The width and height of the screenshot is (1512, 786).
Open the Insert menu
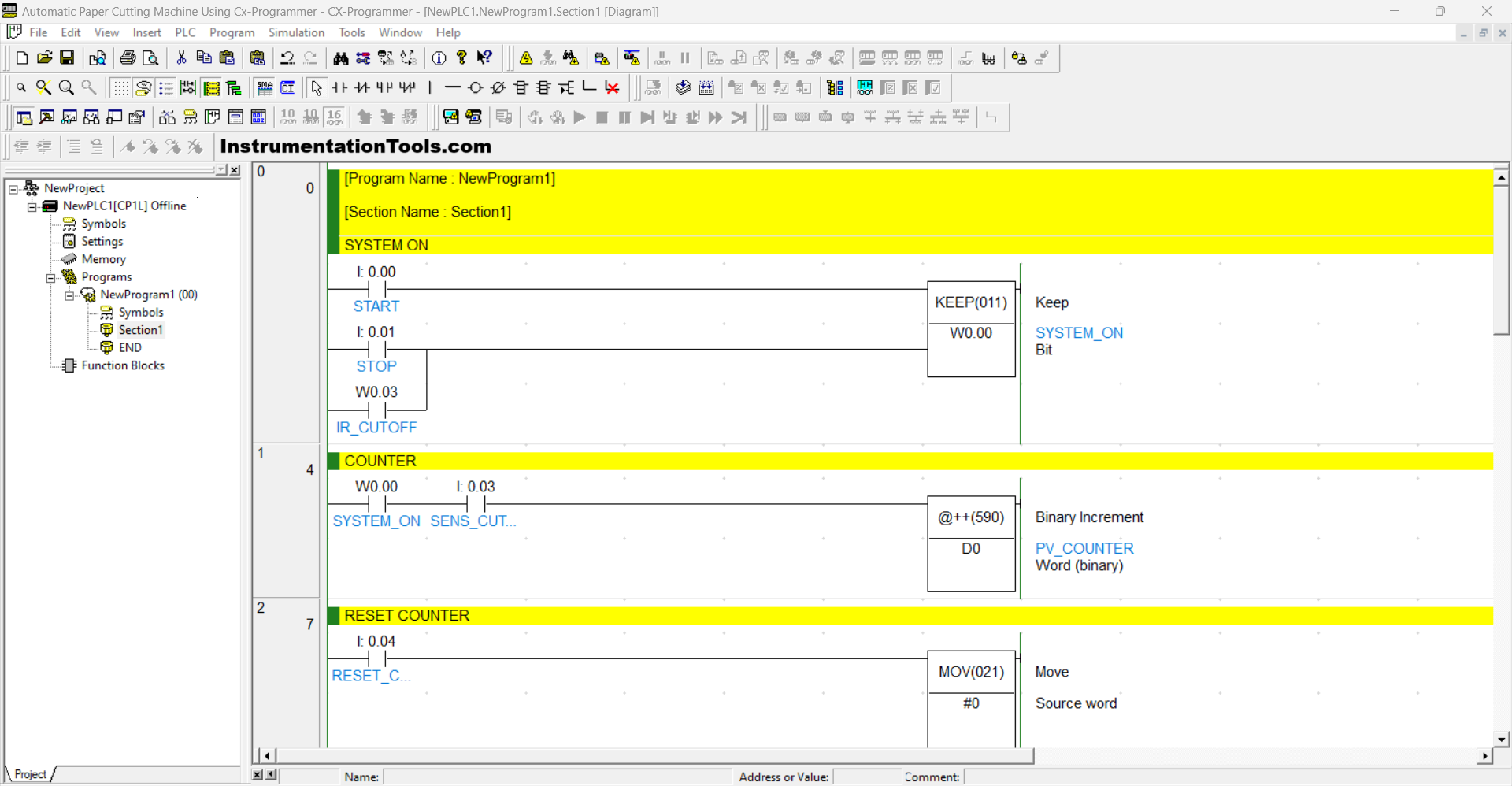[x=146, y=32]
